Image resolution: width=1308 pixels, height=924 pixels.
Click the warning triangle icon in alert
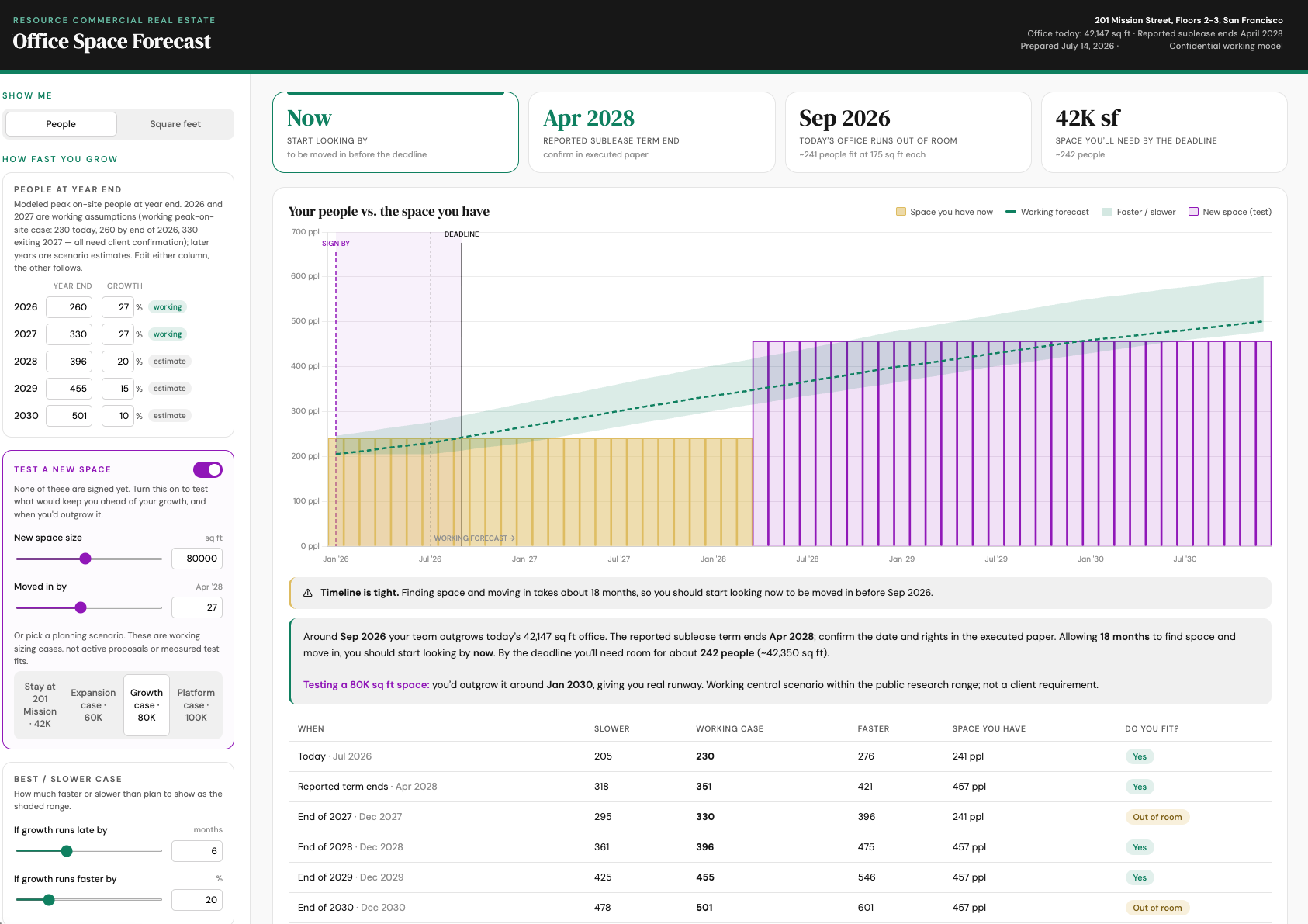pos(308,593)
